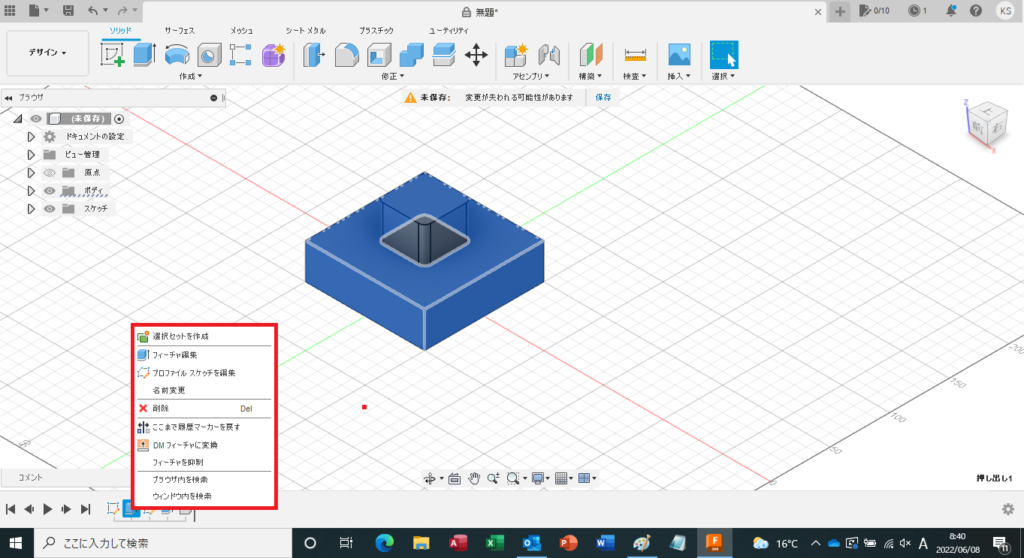
Task: Choose 選択セットを作成 in context menu
Action: (204, 336)
